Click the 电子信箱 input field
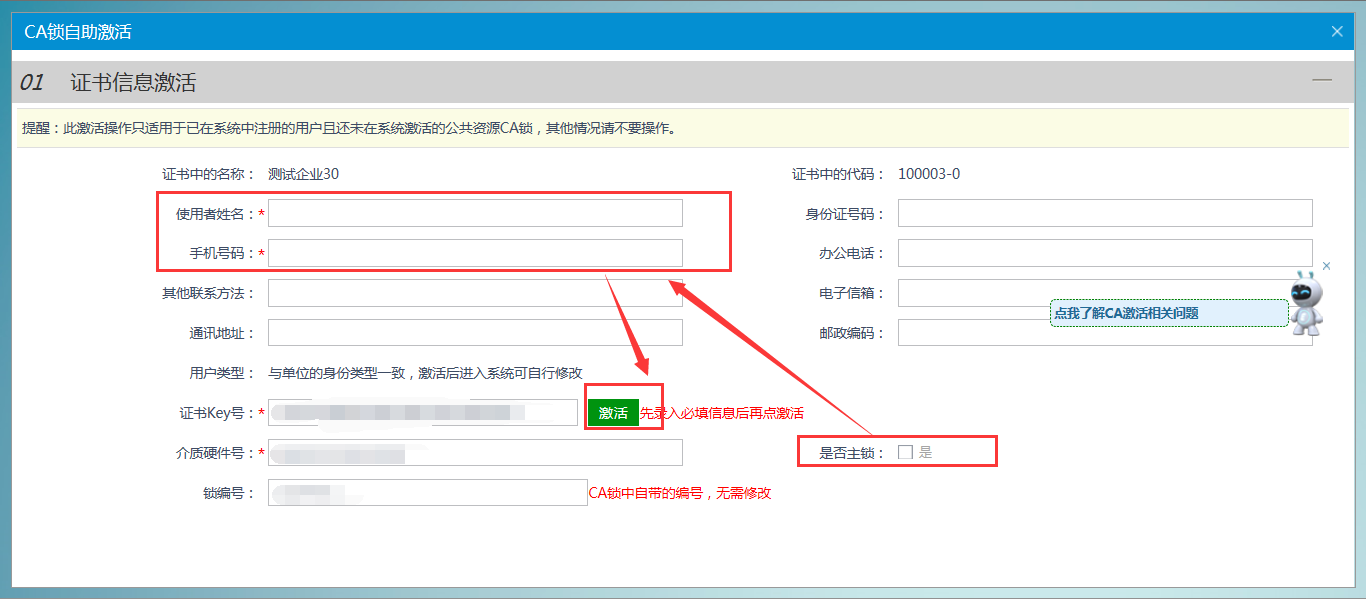The width and height of the screenshot is (1366, 600). [970, 293]
